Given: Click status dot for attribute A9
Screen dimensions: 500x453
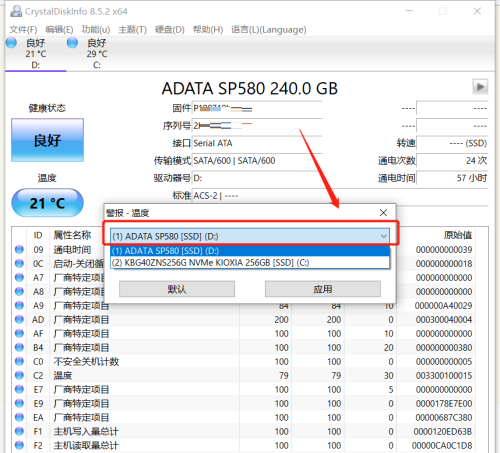Looking at the screenshot, I should click(19, 305).
